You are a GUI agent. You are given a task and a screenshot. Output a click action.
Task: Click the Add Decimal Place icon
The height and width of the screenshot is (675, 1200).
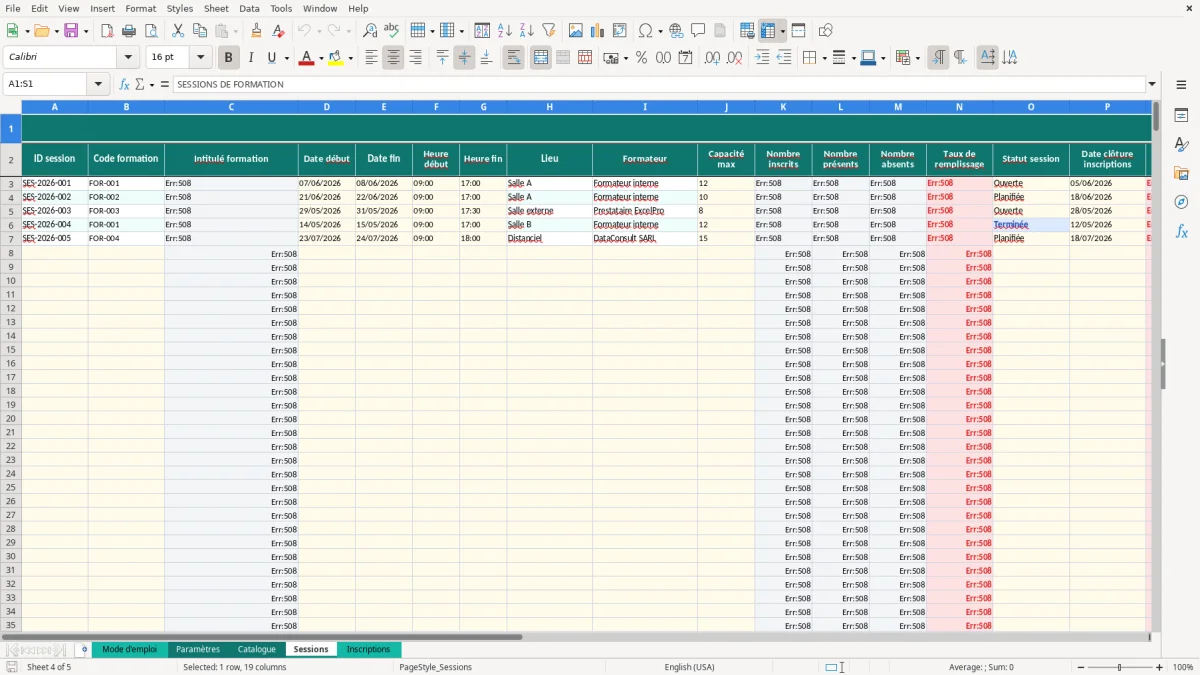point(712,58)
